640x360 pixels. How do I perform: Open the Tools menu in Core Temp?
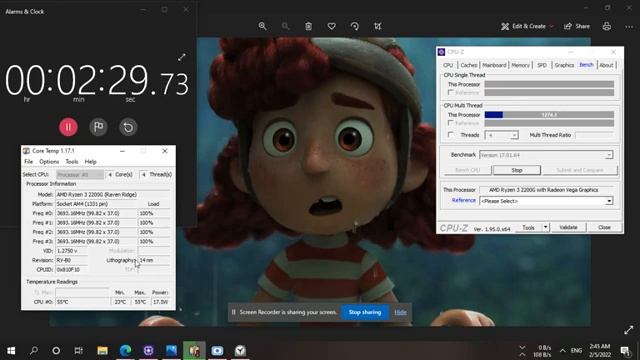click(x=72, y=162)
